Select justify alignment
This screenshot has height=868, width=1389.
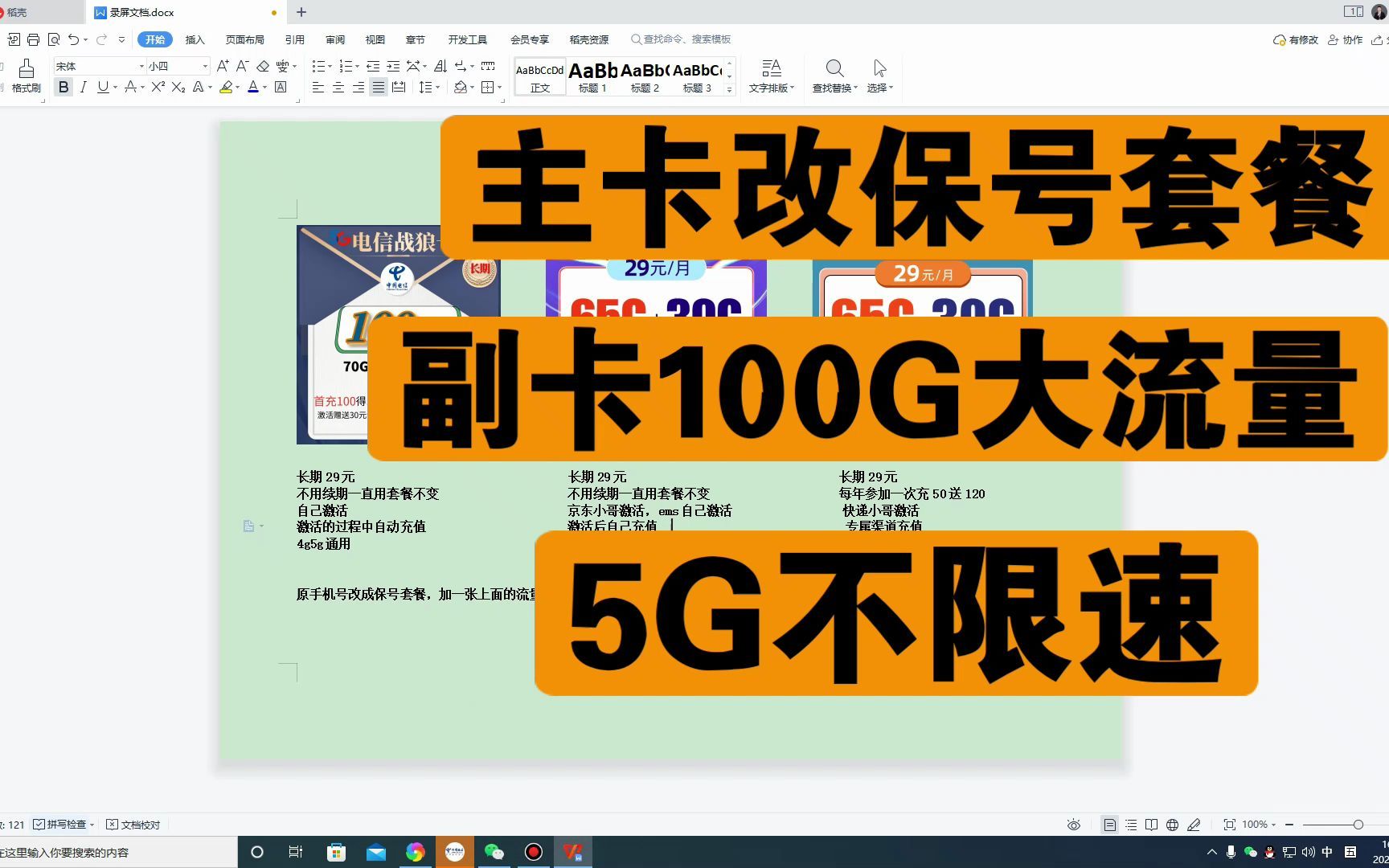pyautogui.click(x=379, y=87)
